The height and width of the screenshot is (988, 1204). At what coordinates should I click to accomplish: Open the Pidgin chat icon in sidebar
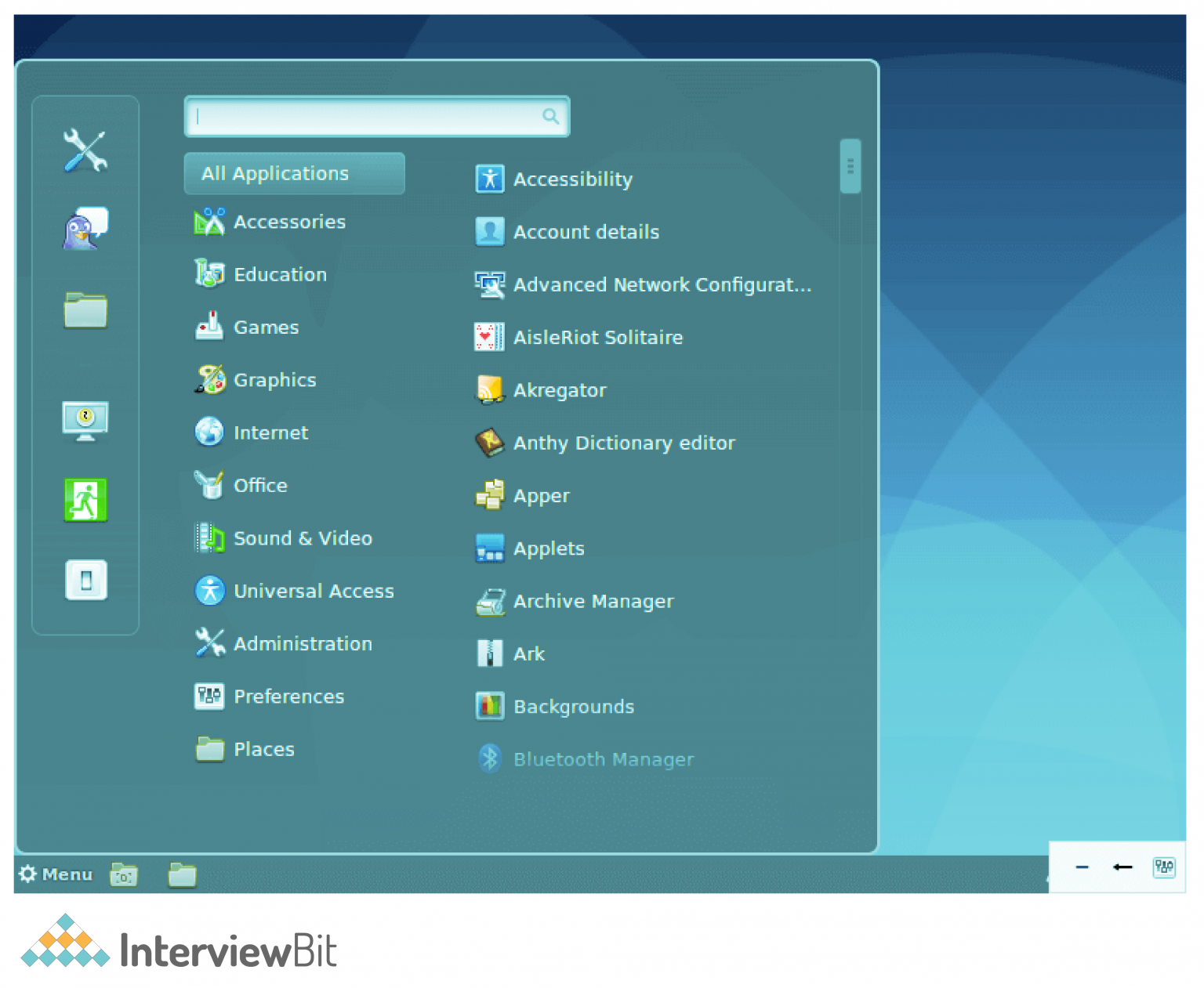click(x=85, y=229)
